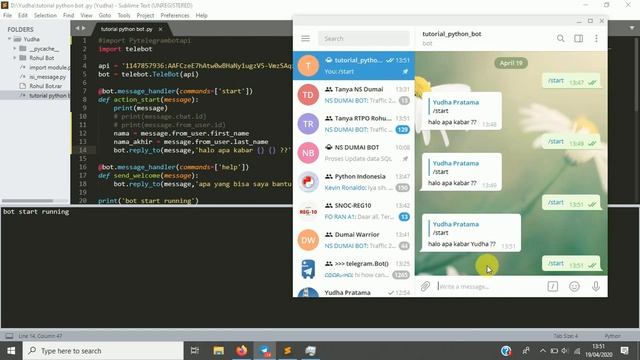Open Dumai Warrior group avatar

pyautogui.click(x=308, y=240)
